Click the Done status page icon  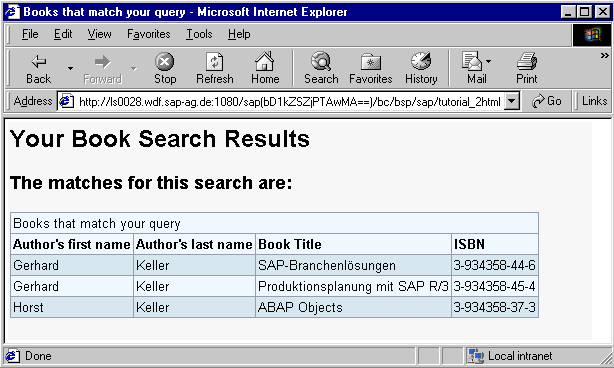[12, 356]
